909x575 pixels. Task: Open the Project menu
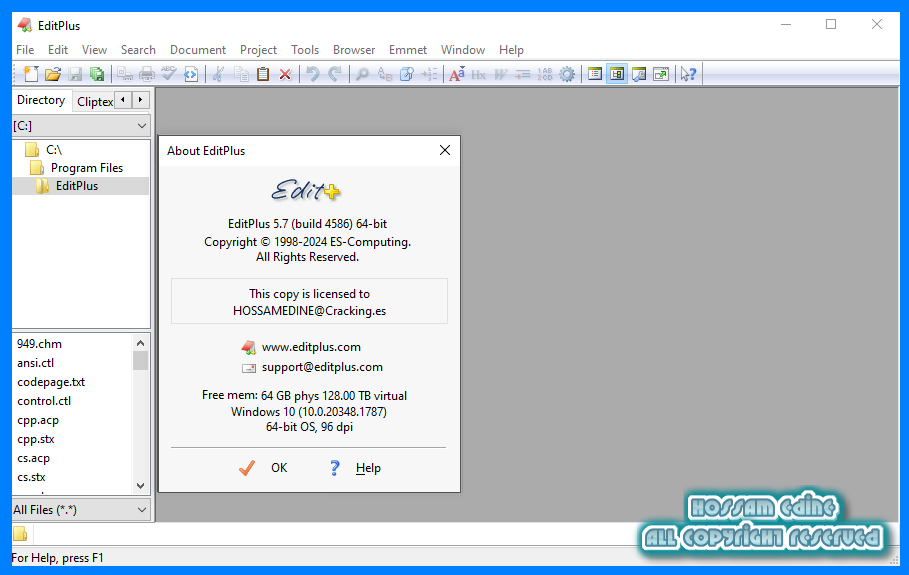pyautogui.click(x=258, y=50)
